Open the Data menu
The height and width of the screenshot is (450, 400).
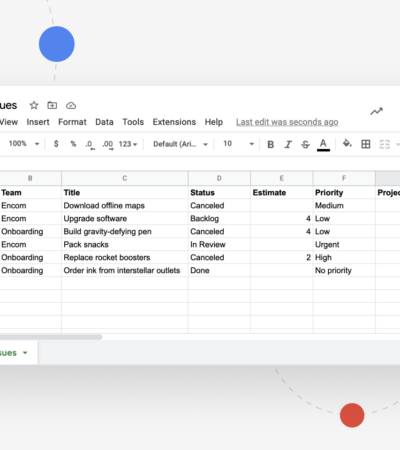[104, 122]
